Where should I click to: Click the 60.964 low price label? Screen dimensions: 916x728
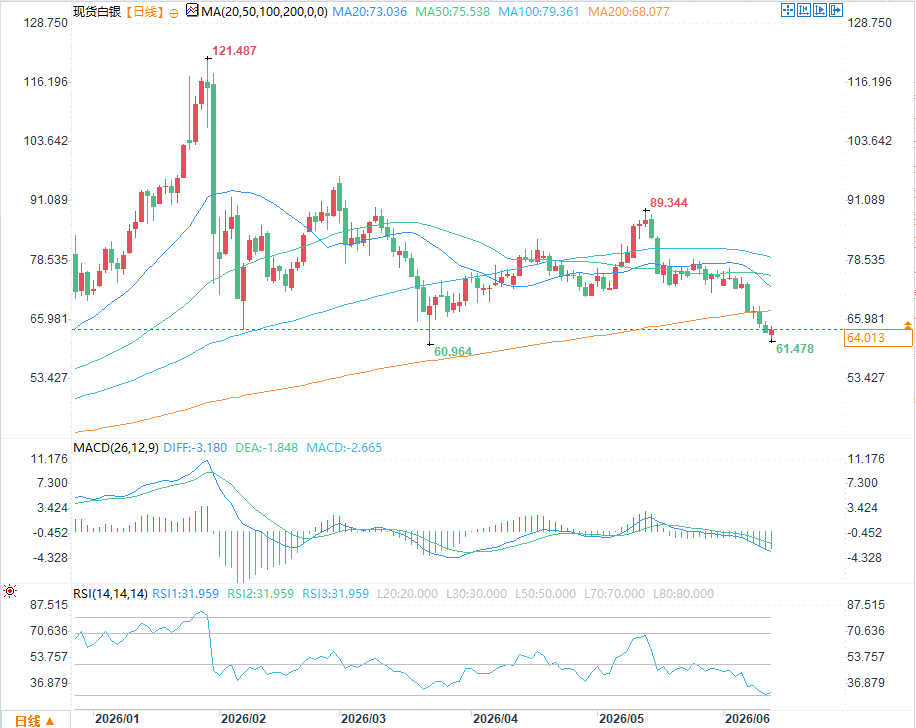(453, 352)
